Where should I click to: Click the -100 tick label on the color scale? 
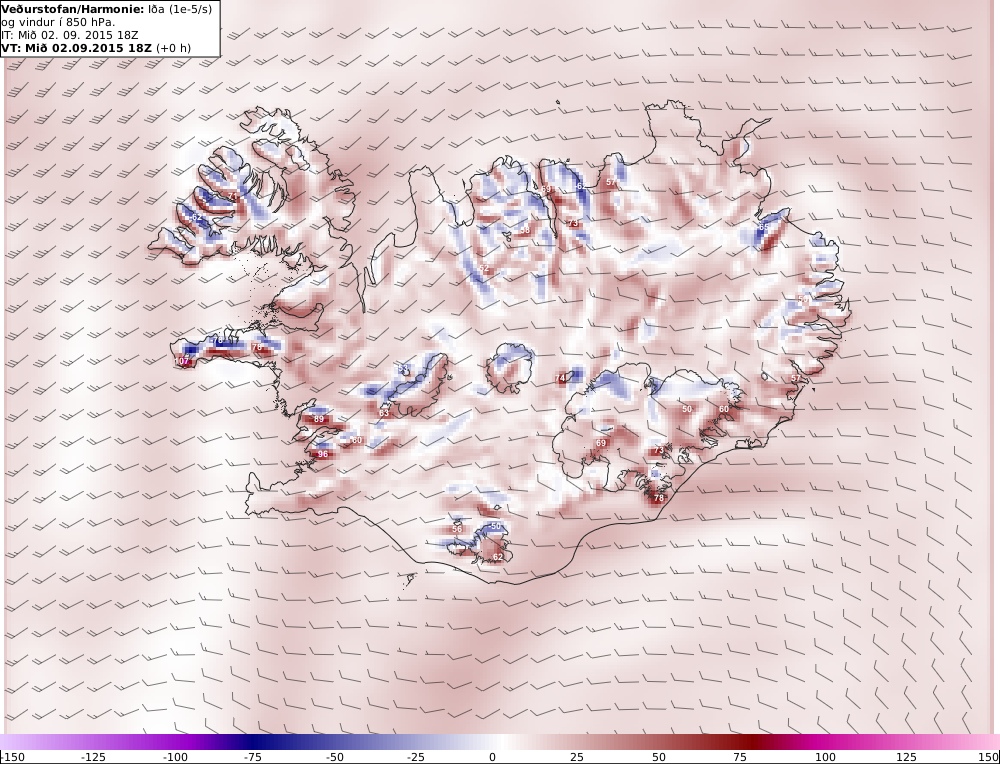pos(174,758)
